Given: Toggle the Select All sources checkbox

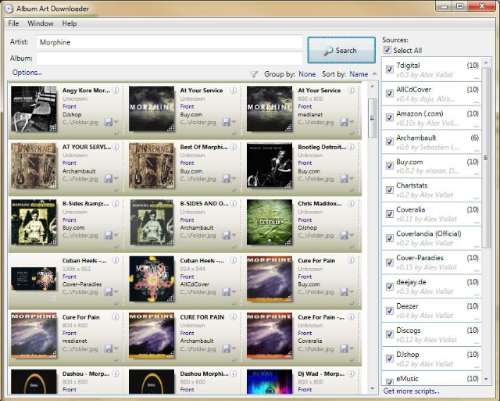Looking at the screenshot, I should coord(387,50).
